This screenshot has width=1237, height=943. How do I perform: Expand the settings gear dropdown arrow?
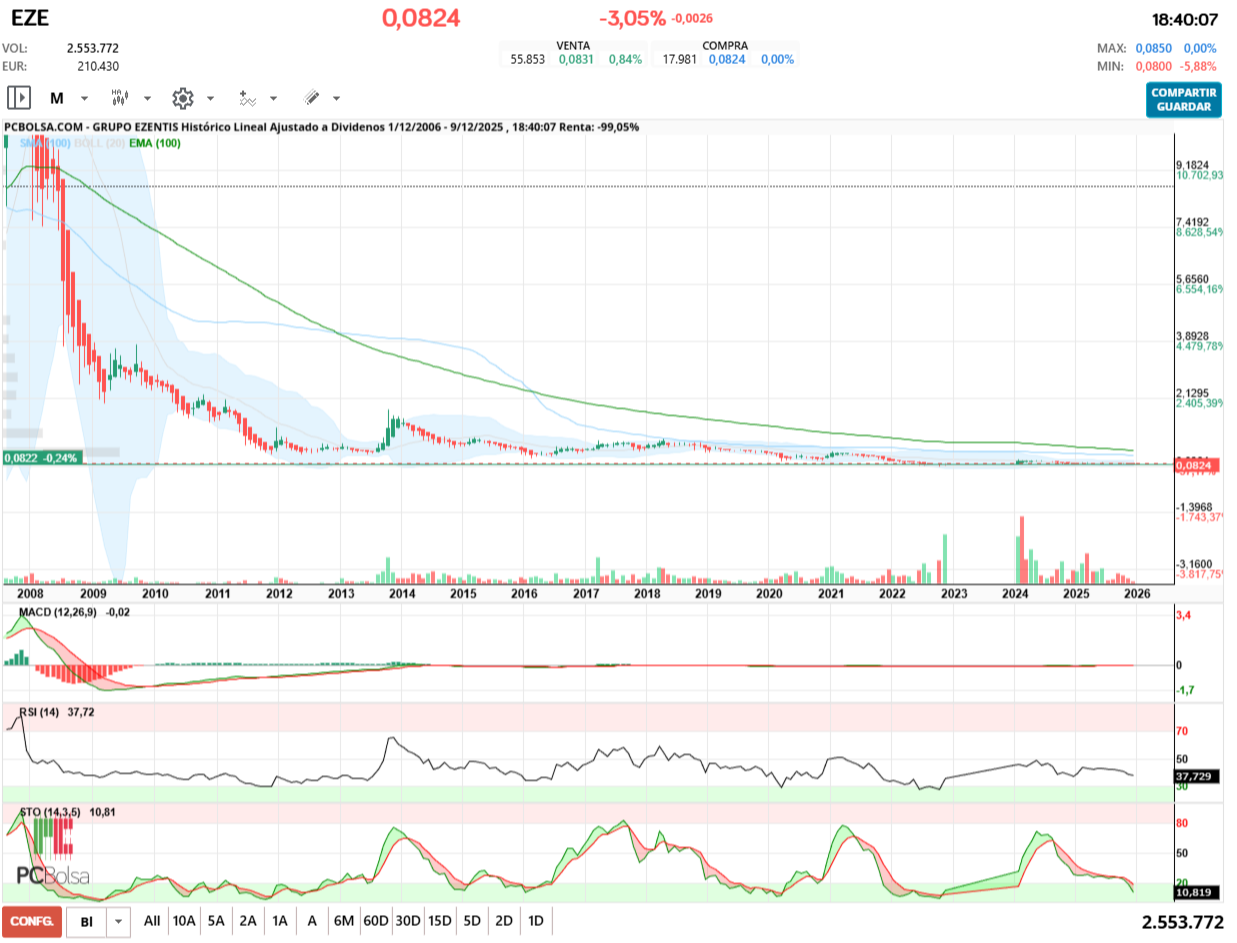[210, 99]
